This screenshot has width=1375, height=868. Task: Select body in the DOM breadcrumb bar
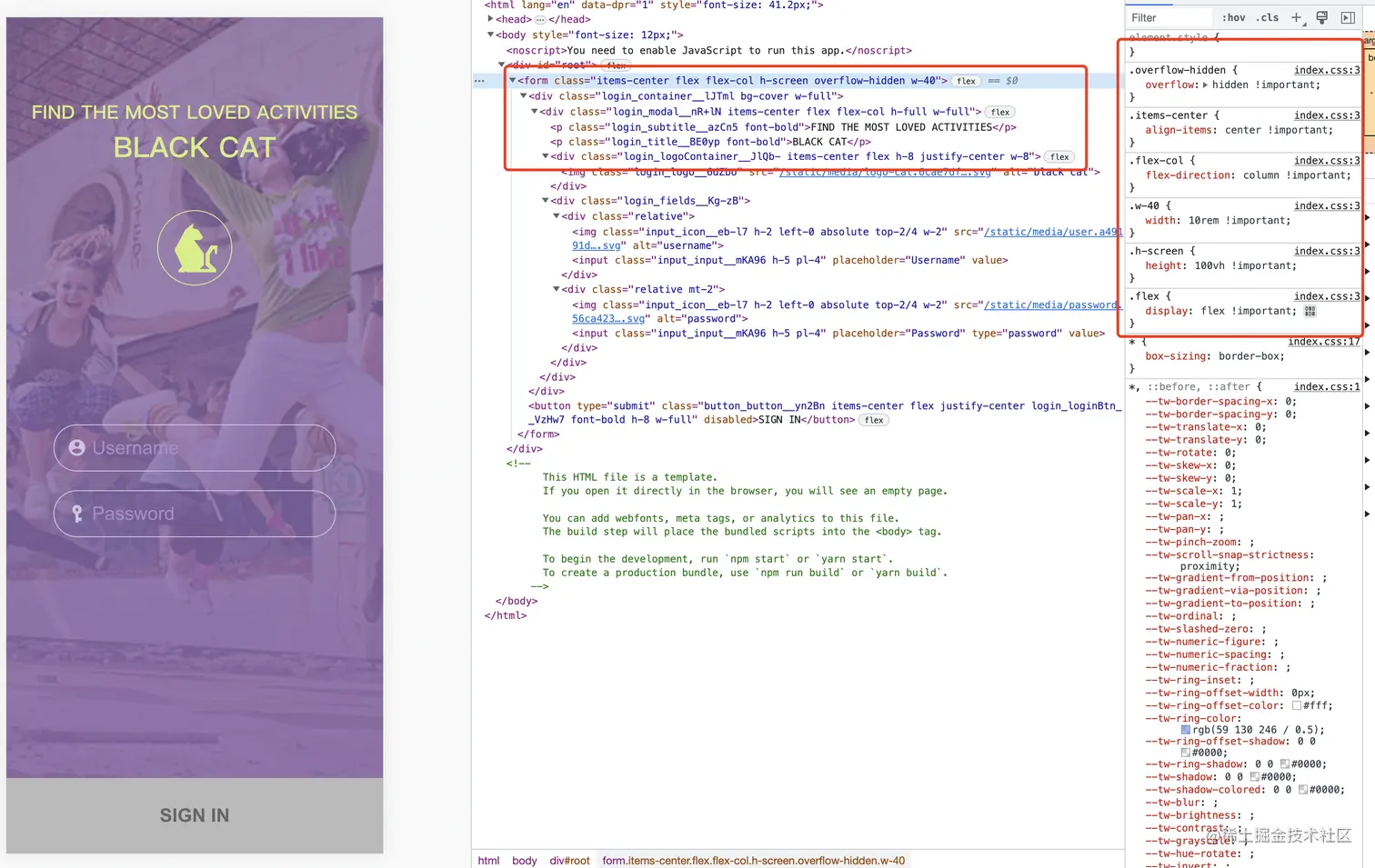pyautogui.click(x=525, y=861)
